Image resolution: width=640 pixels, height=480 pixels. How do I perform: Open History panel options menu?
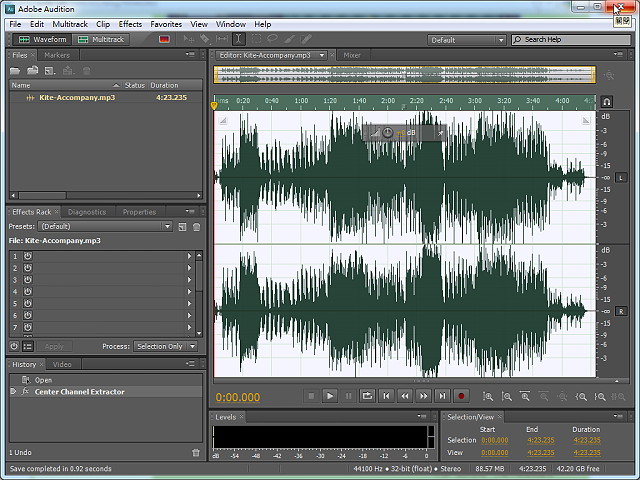pyautogui.click(x=190, y=364)
